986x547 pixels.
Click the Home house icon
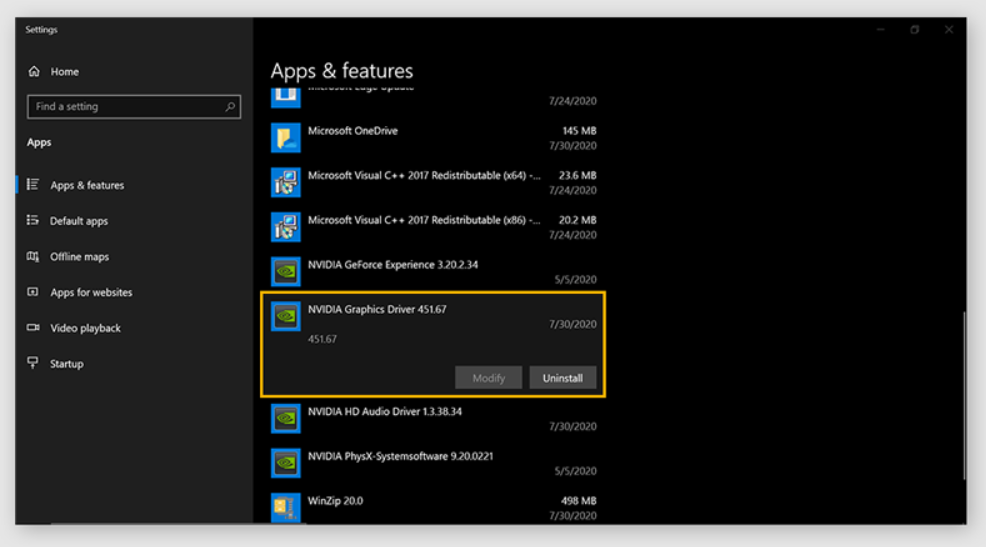(x=34, y=72)
